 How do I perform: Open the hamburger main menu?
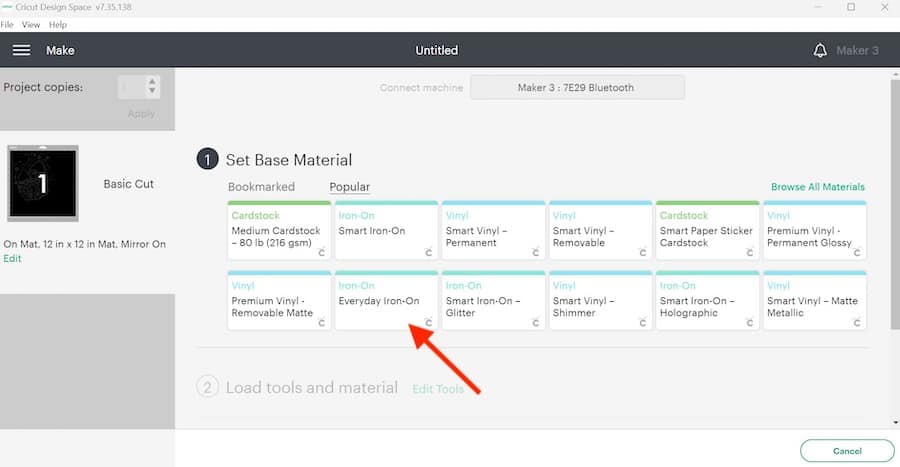pyautogui.click(x=21, y=50)
